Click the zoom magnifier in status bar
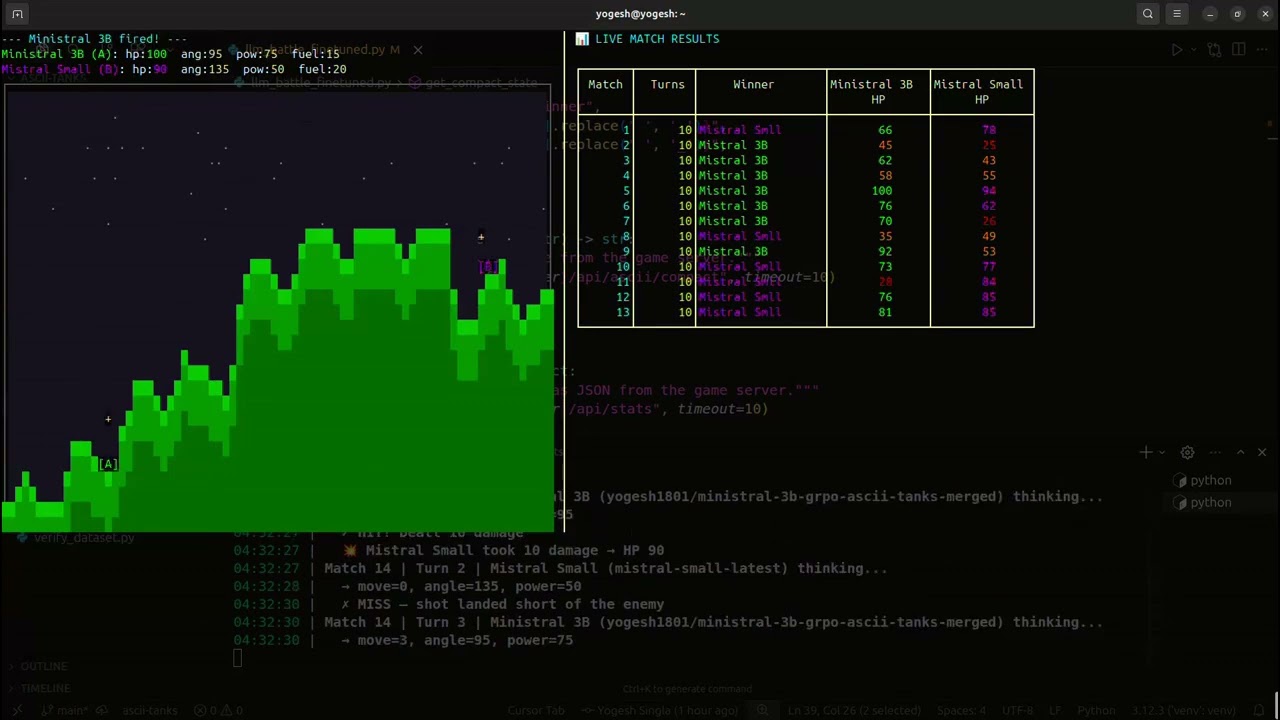 [762, 711]
